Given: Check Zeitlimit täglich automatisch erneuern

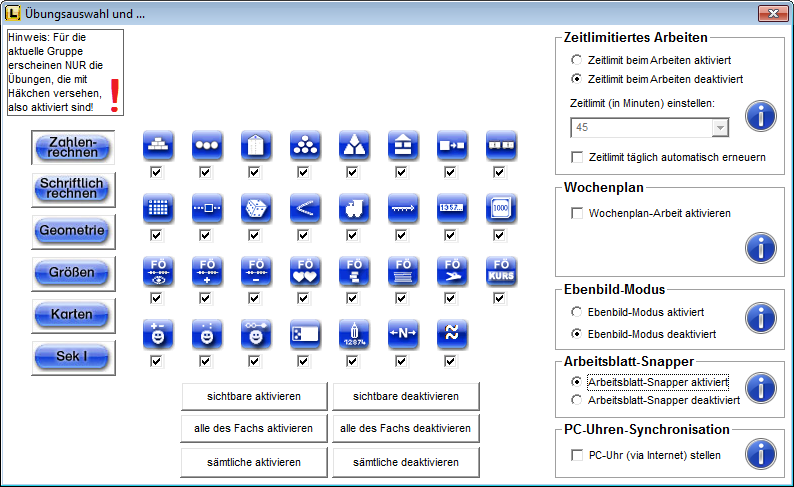Looking at the screenshot, I should [577, 157].
